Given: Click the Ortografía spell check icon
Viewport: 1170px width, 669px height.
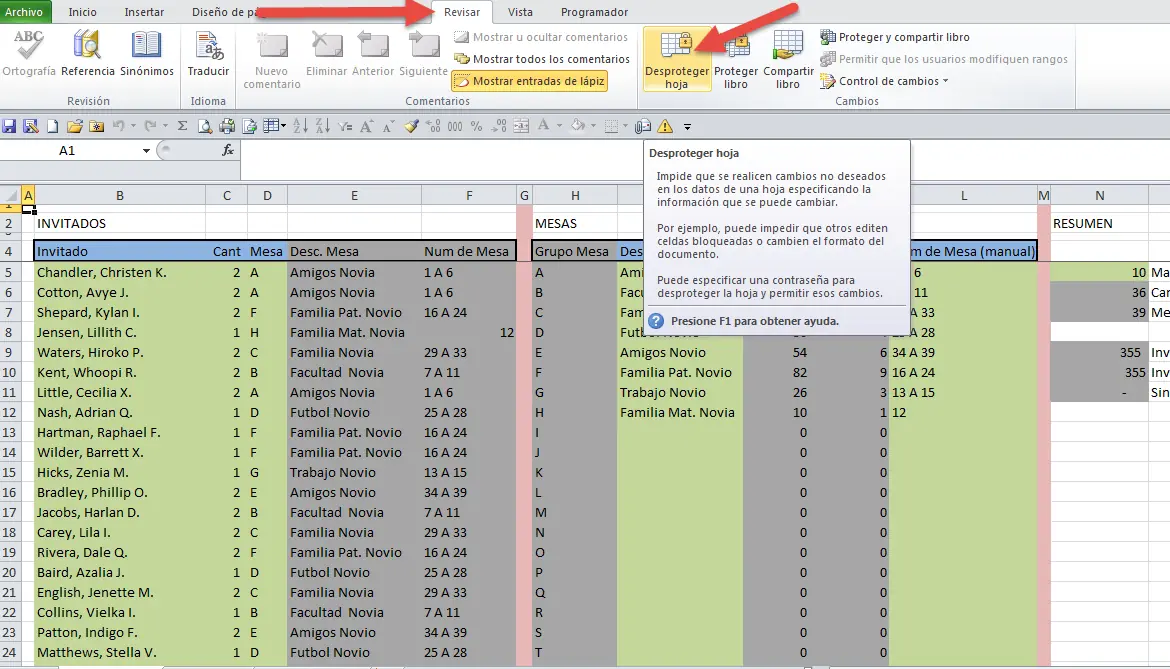Looking at the screenshot, I should [x=28, y=45].
